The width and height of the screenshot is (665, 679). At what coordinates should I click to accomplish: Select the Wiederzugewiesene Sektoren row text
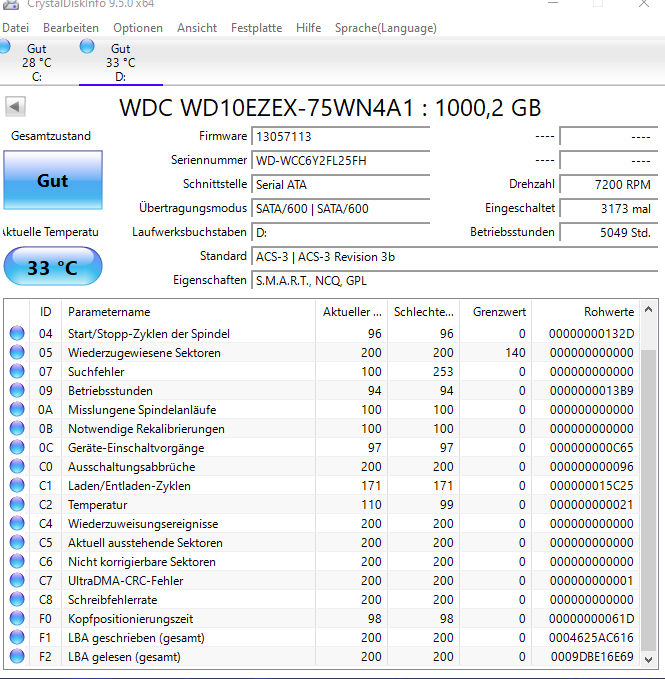144,353
